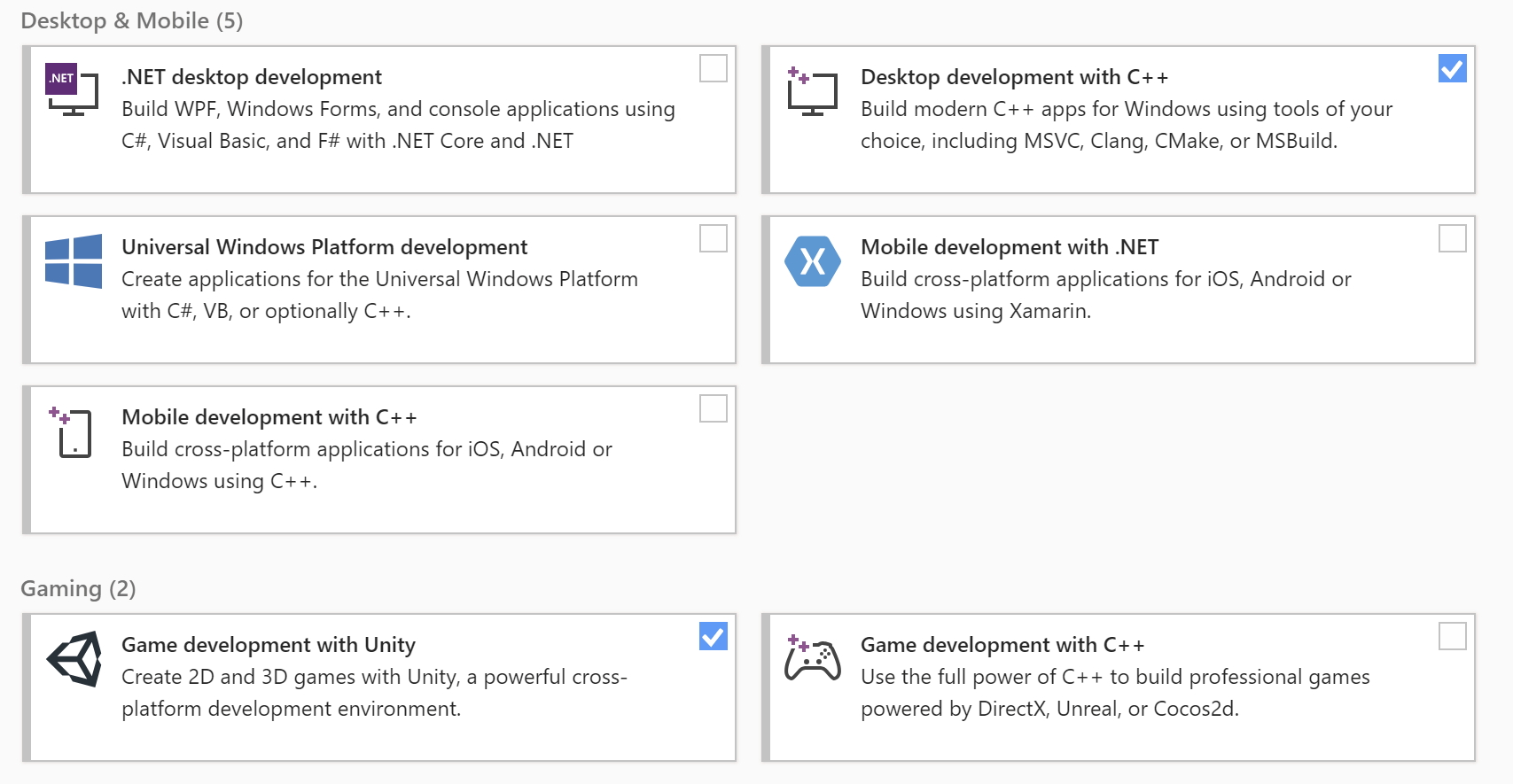The height and width of the screenshot is (784, 1513).
Task: Deselect the Game development with Unity checkbox
Action: coord(714,636)
